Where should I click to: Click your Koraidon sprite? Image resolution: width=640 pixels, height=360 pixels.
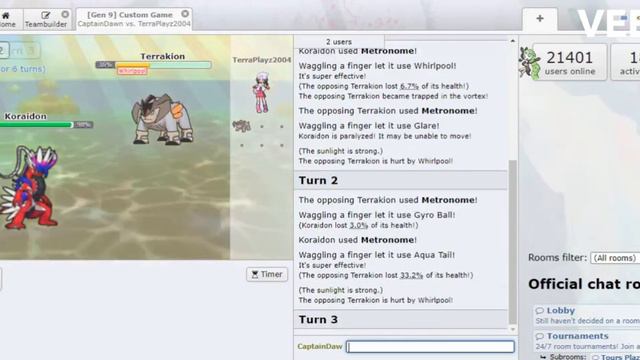(x=29, y=188)
